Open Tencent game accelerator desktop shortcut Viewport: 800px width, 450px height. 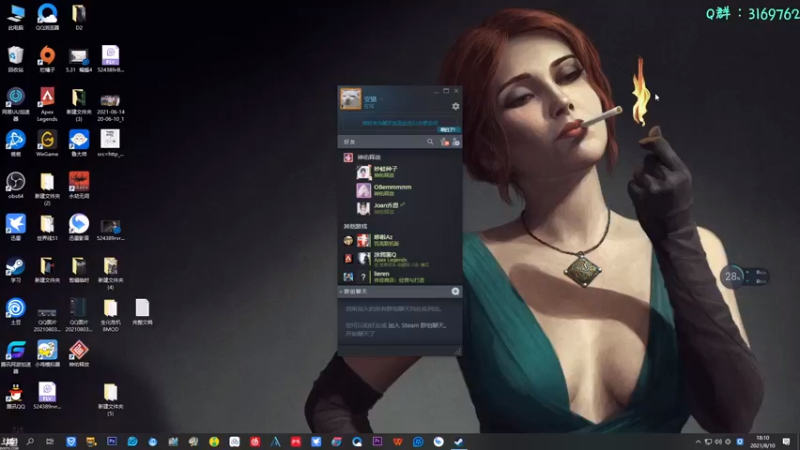tap(15, 357)
